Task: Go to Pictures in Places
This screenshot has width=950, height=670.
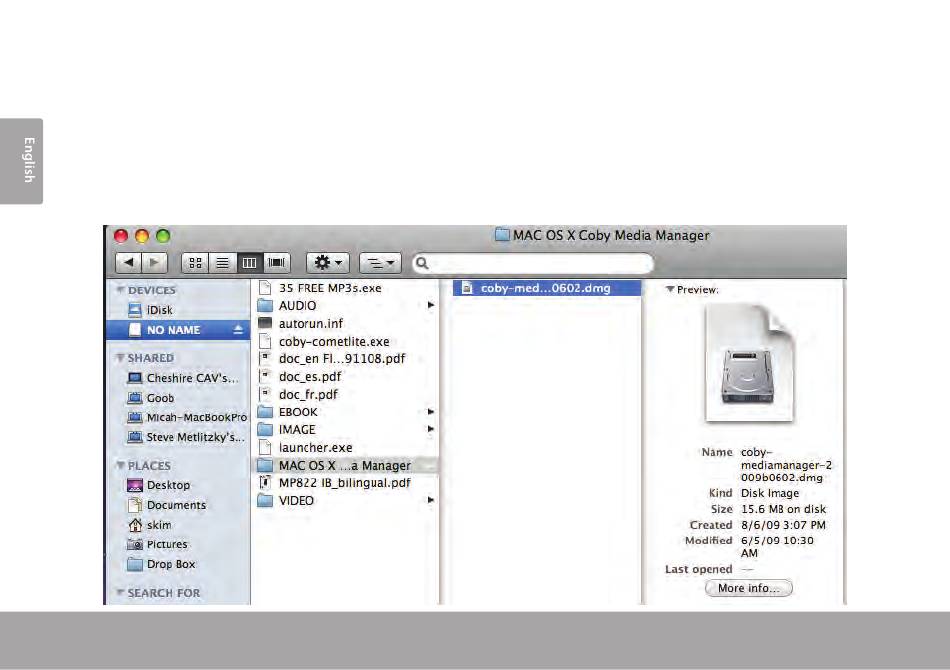Action: pos(178,545)
